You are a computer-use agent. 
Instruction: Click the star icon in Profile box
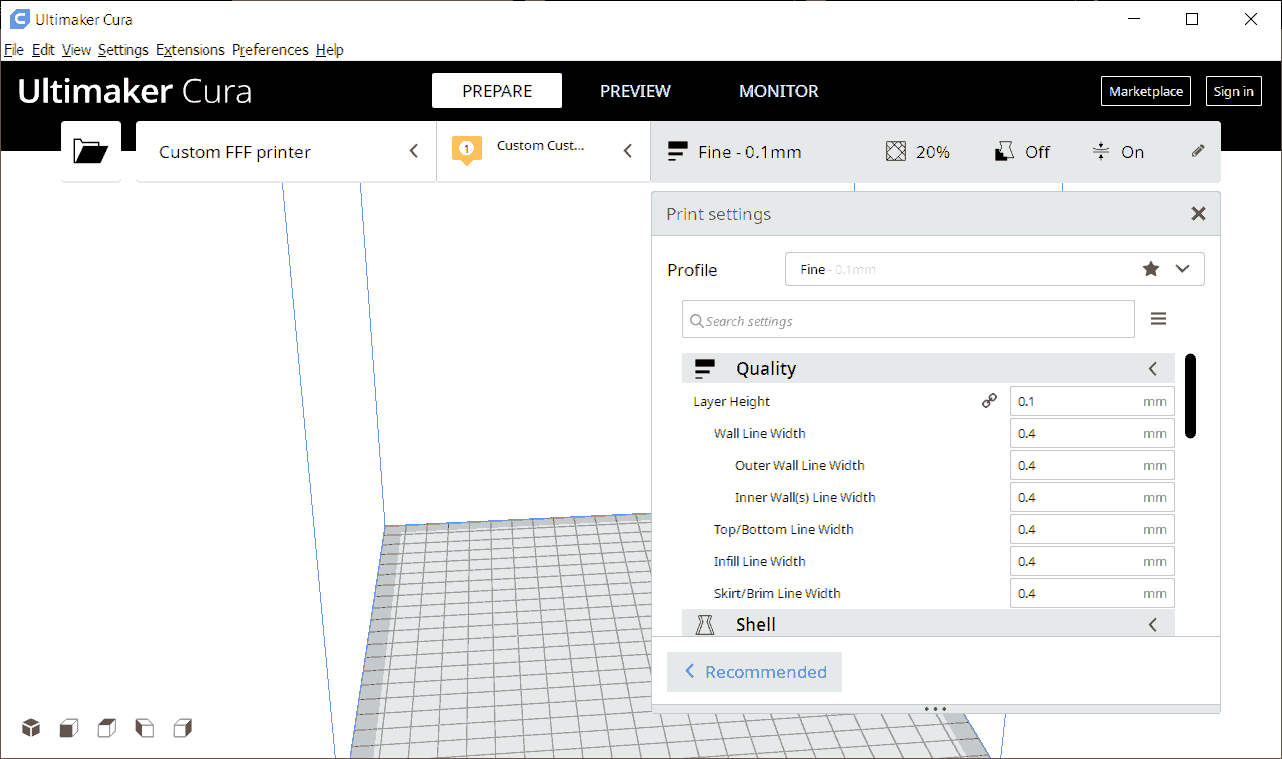pyautogui.click(x=1151, y=269)
